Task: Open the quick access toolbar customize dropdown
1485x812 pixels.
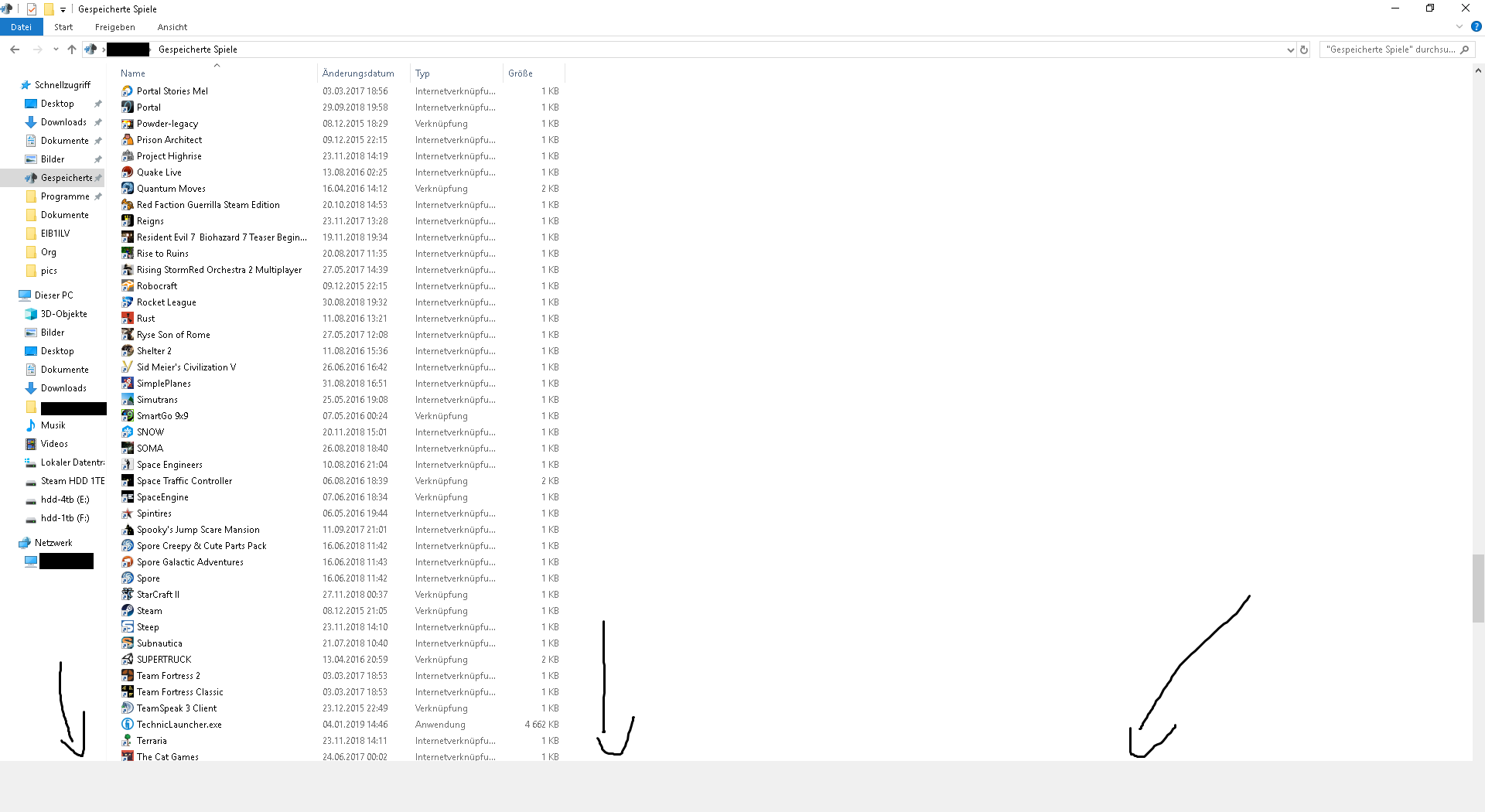Action: pyautogui.click(x=63, y=9)
